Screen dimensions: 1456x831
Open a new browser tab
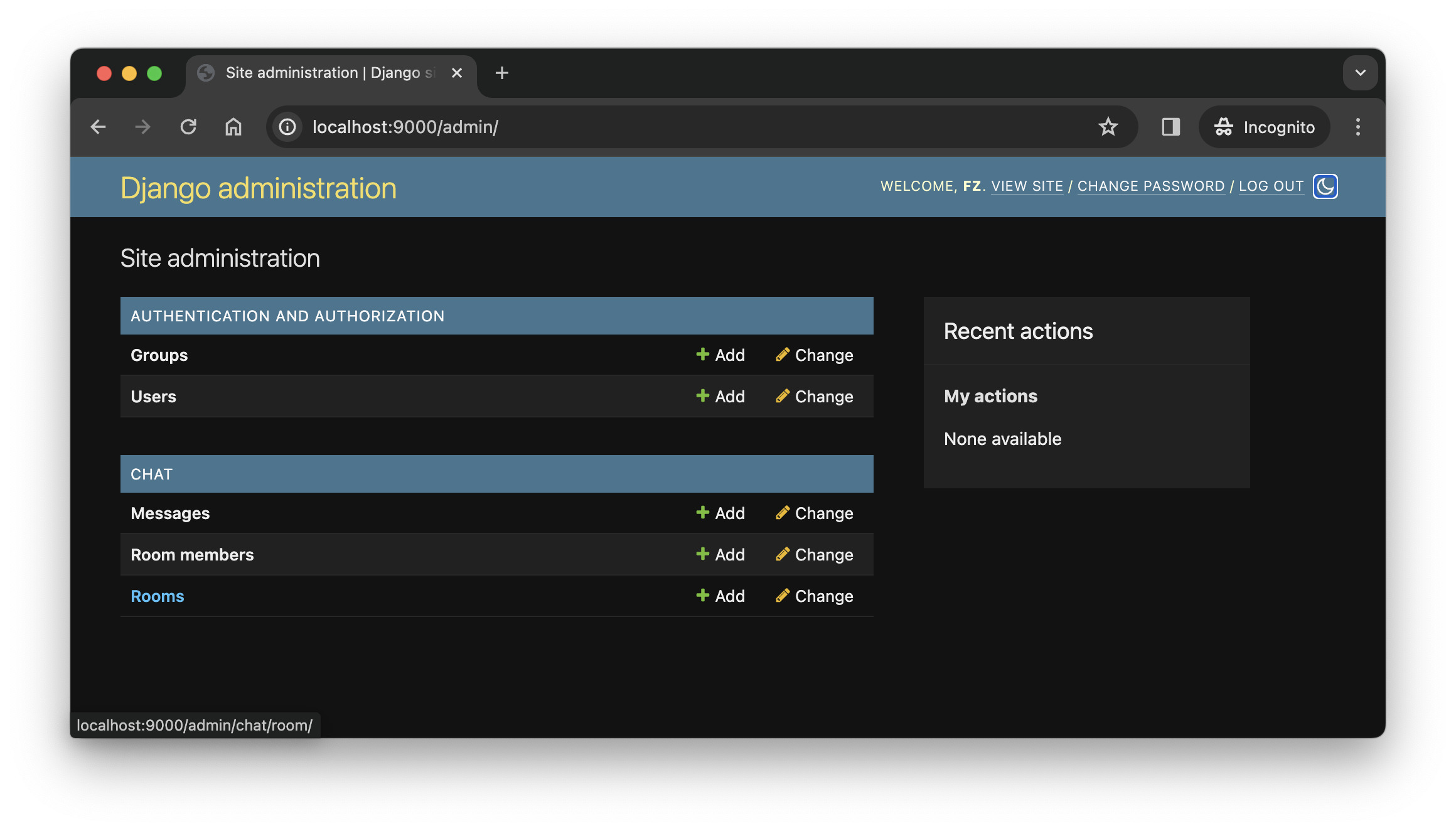tap(501, 73)
